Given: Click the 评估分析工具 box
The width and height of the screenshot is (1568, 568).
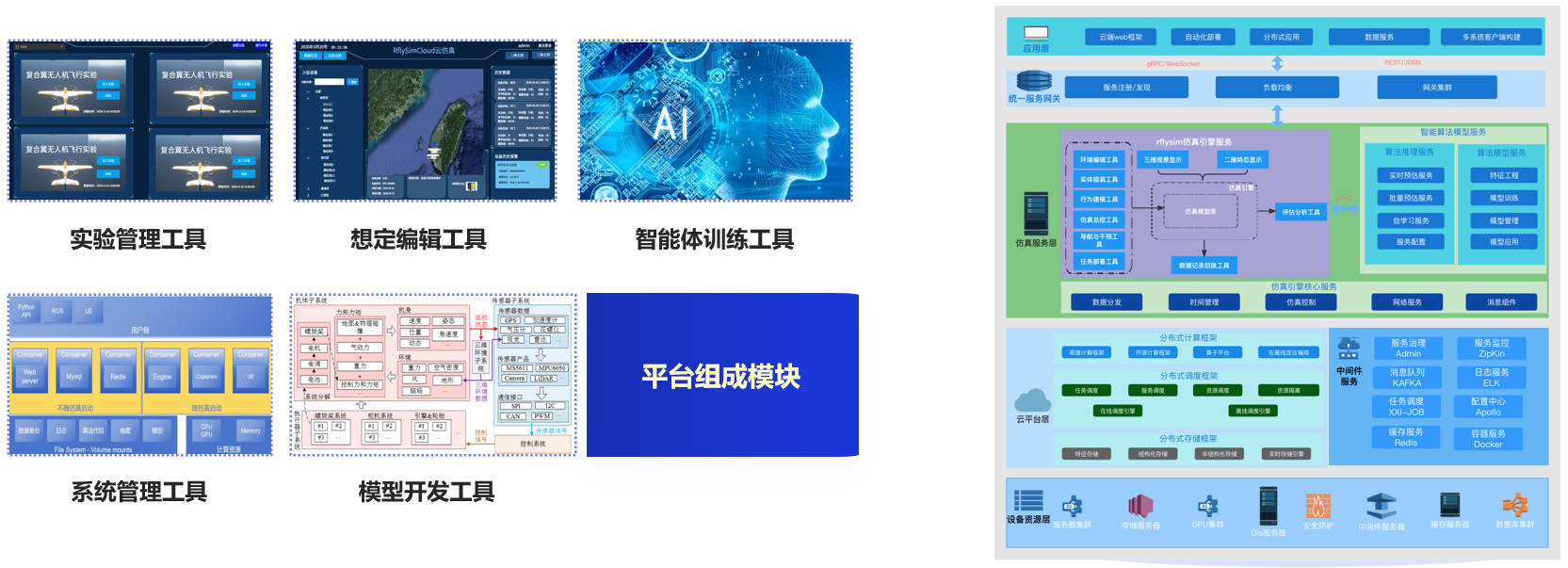Looking at the screenshot, I should (1301, 212).
